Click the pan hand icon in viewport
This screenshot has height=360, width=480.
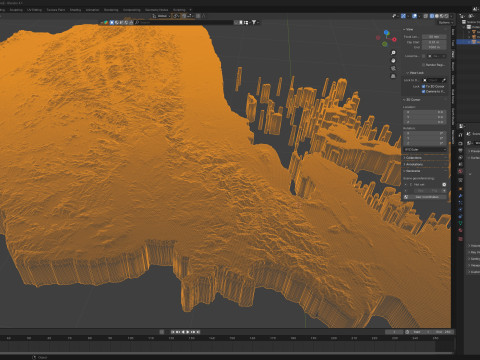click(393, 61)
